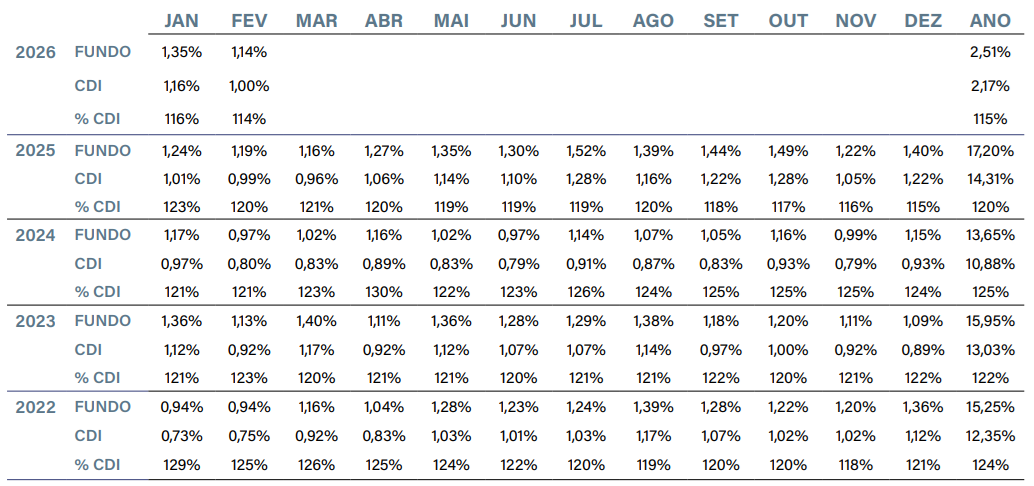Click 2026 annual fund return 2,51%
Viewport: 1034px width, 486px height.
point(990,53)
